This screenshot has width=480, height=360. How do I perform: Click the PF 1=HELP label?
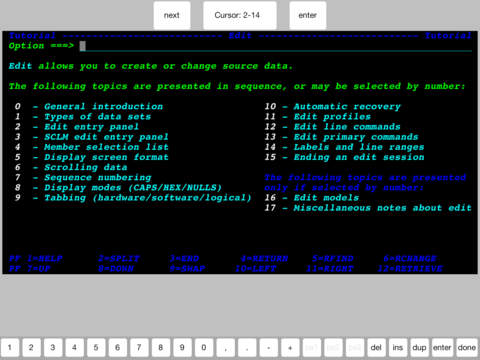pyautogui.click(x=36, y=259)
